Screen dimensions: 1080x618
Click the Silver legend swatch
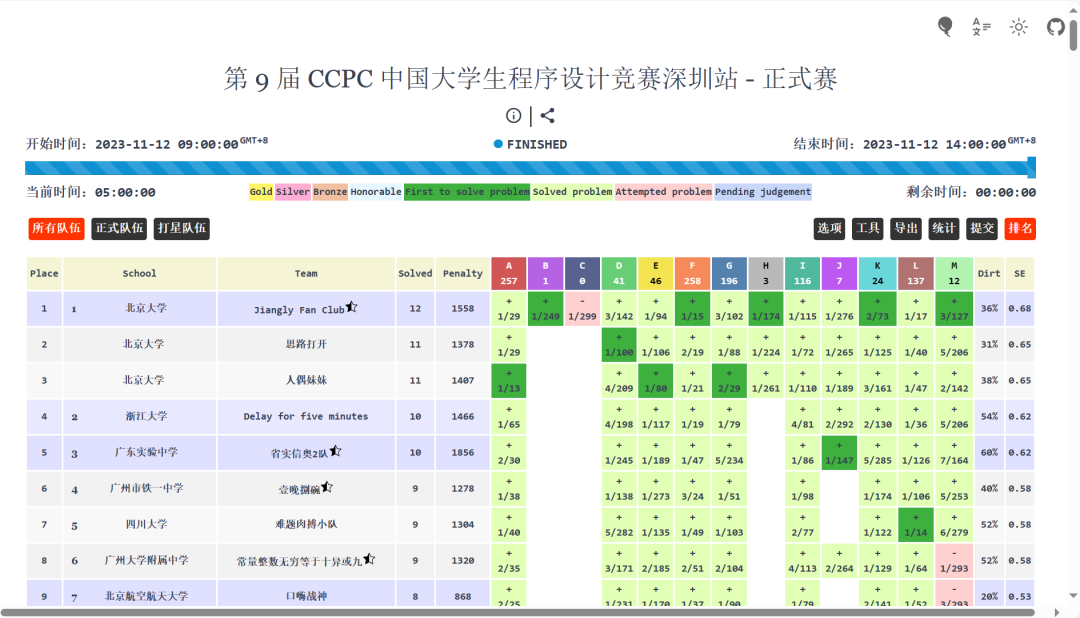click(x=293, y=192)
